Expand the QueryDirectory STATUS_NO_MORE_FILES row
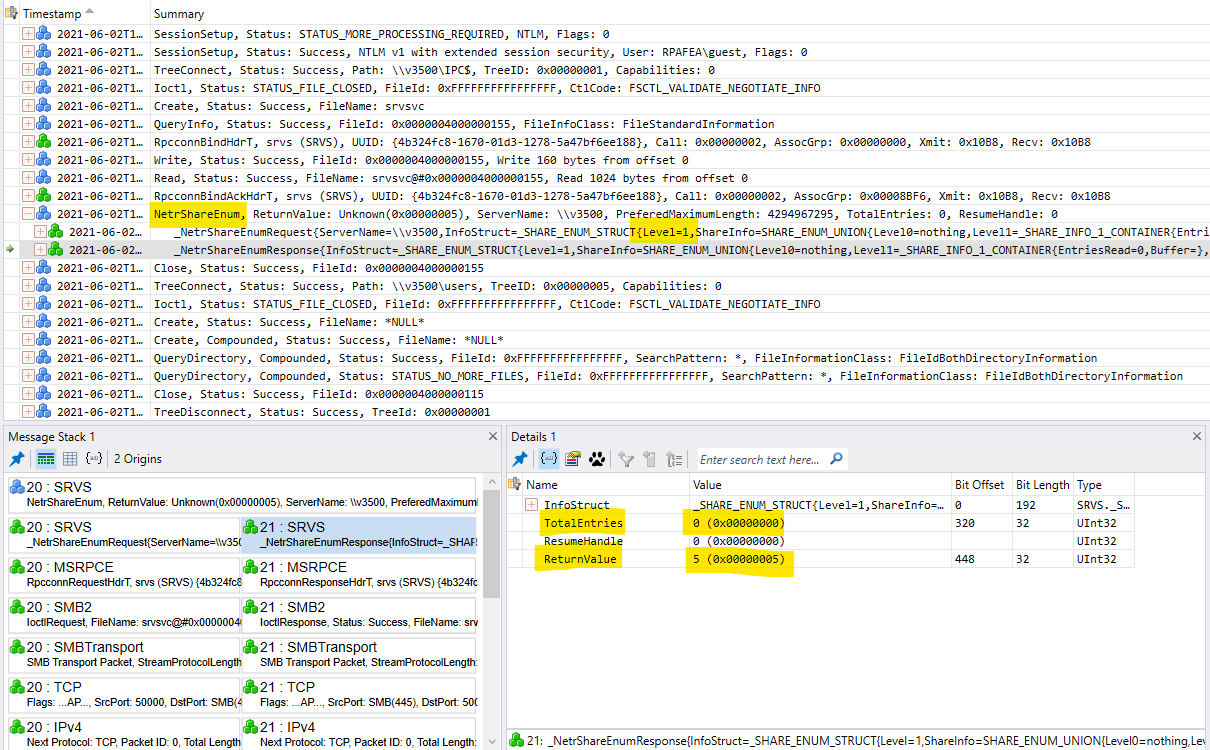 [x=28, y=375]
